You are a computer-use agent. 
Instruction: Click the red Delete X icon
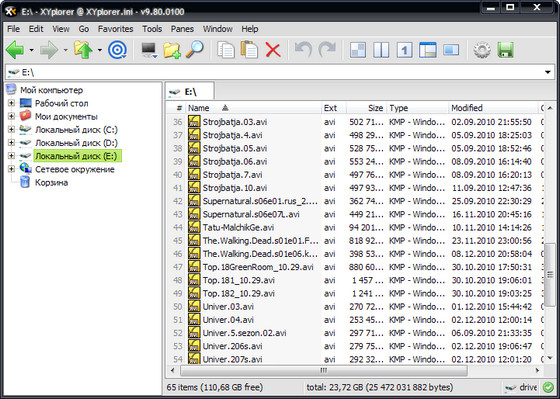click(273, 50)
